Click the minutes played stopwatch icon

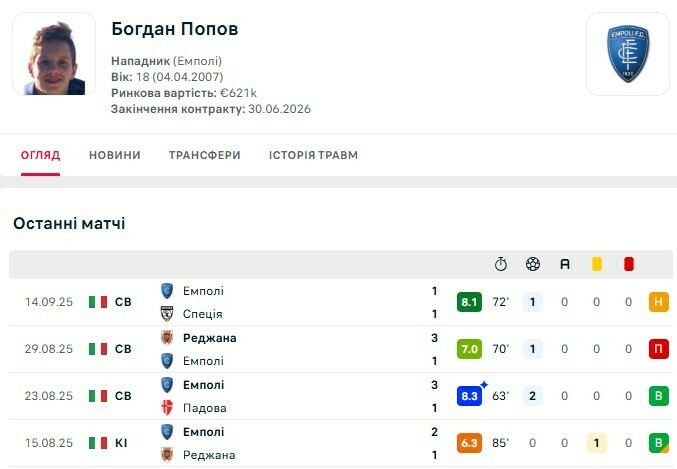point(501,264)
